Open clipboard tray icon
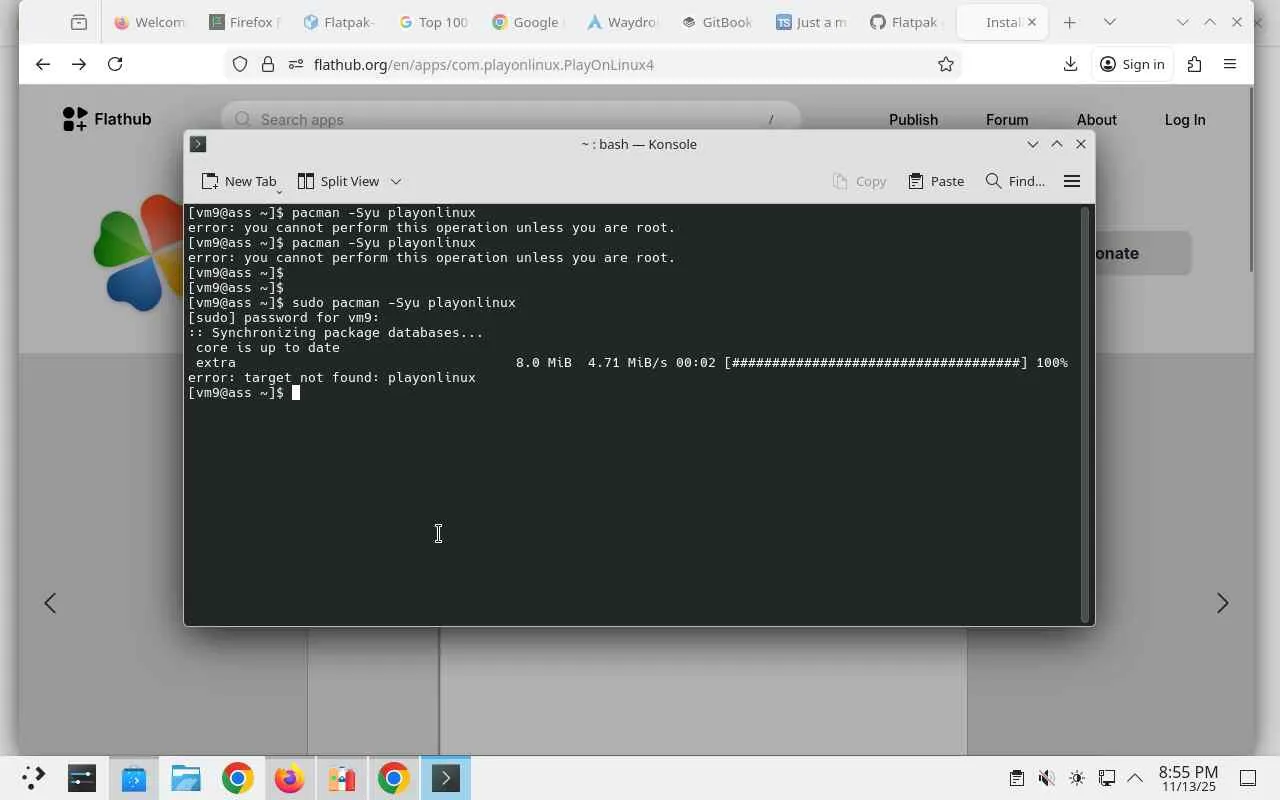 (x=1016, y=778)
